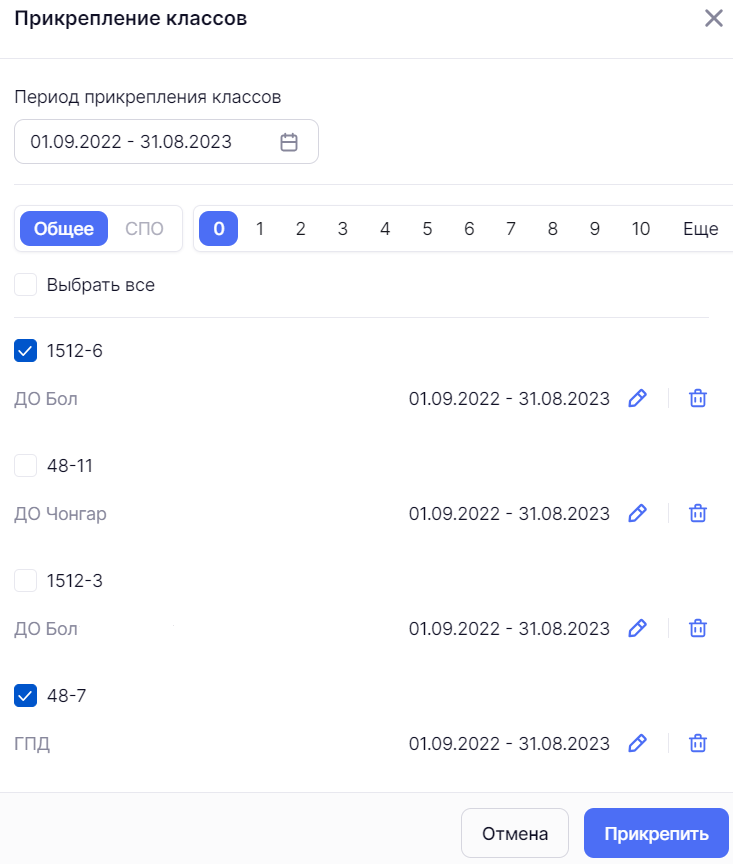This screenshot has width=733, height=864.
Task: Uncheck class 1512-6 checkbox
Action: point(25,350)
